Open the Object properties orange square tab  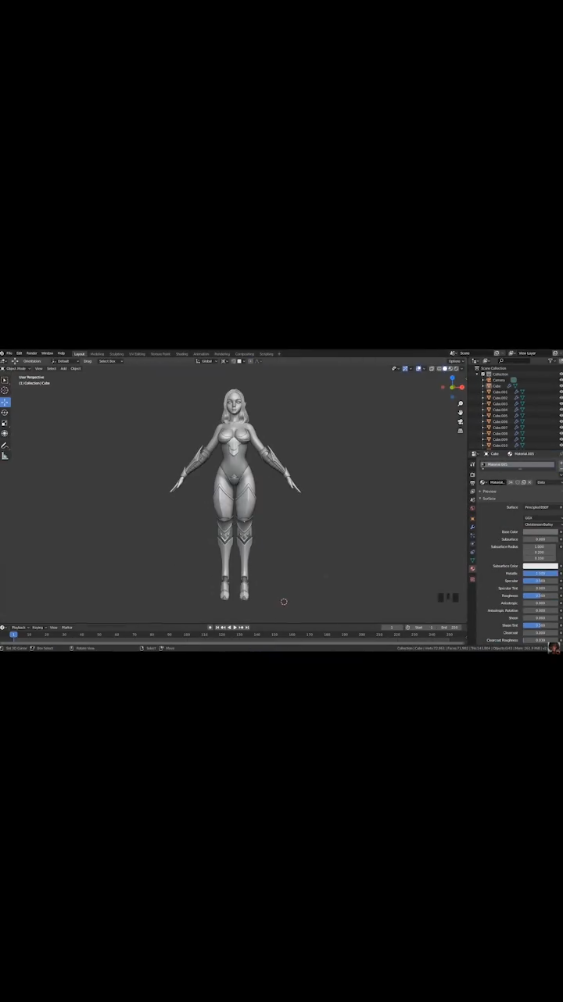tap(472, 518)
